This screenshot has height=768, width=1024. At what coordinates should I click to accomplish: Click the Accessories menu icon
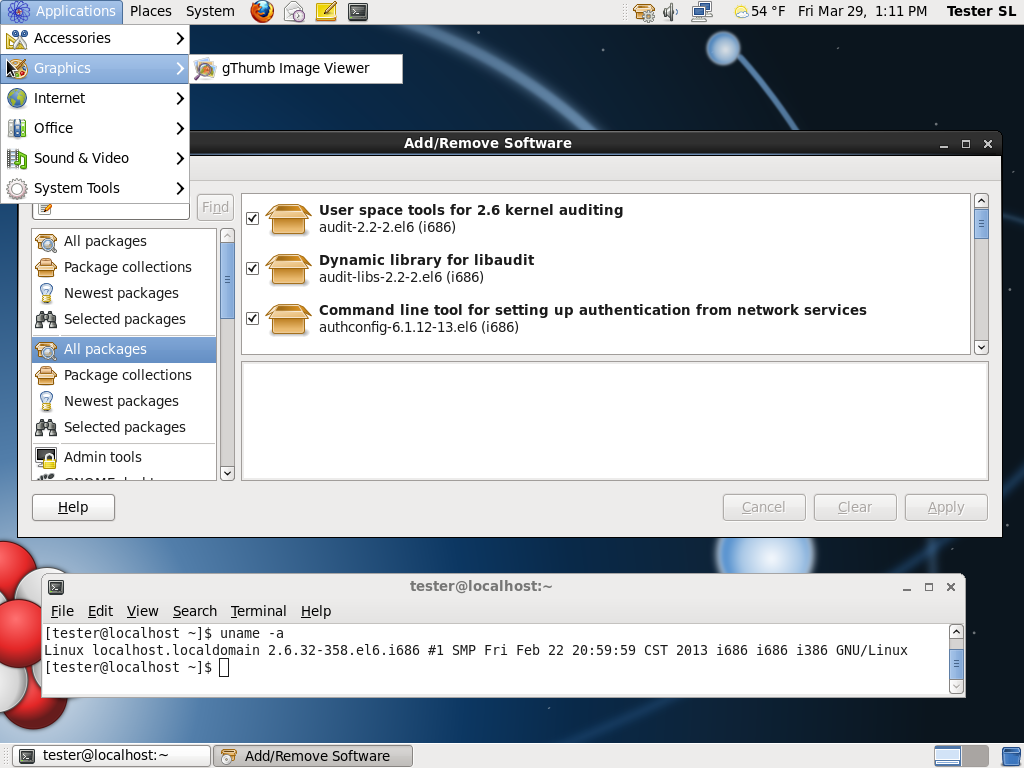pyautogui.click(x=17, y=39)
